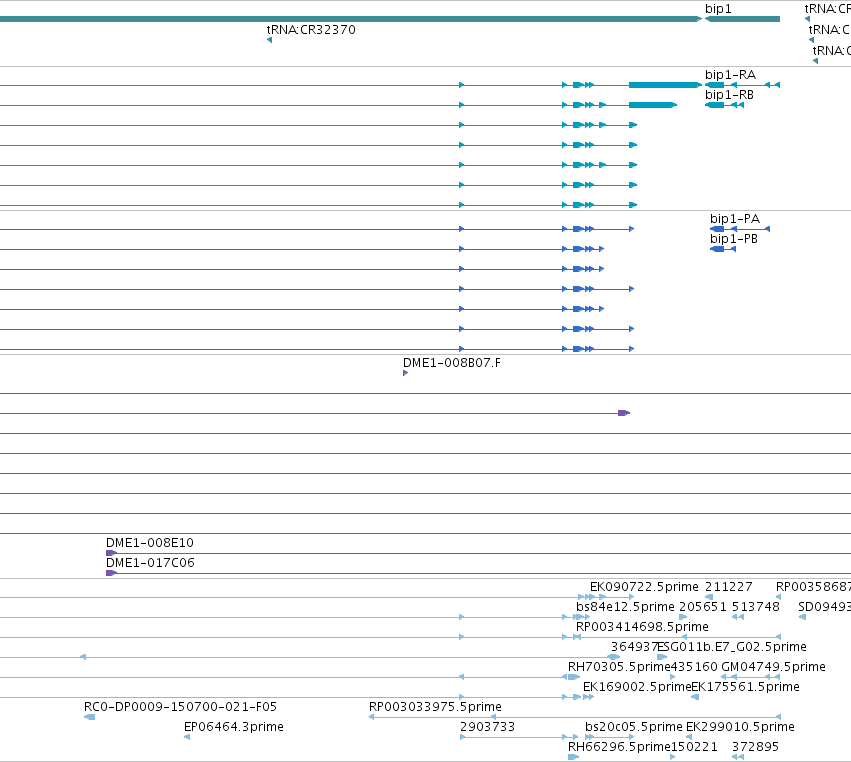
Task: Click the 2903733 feature label
Action: (487, 727)
